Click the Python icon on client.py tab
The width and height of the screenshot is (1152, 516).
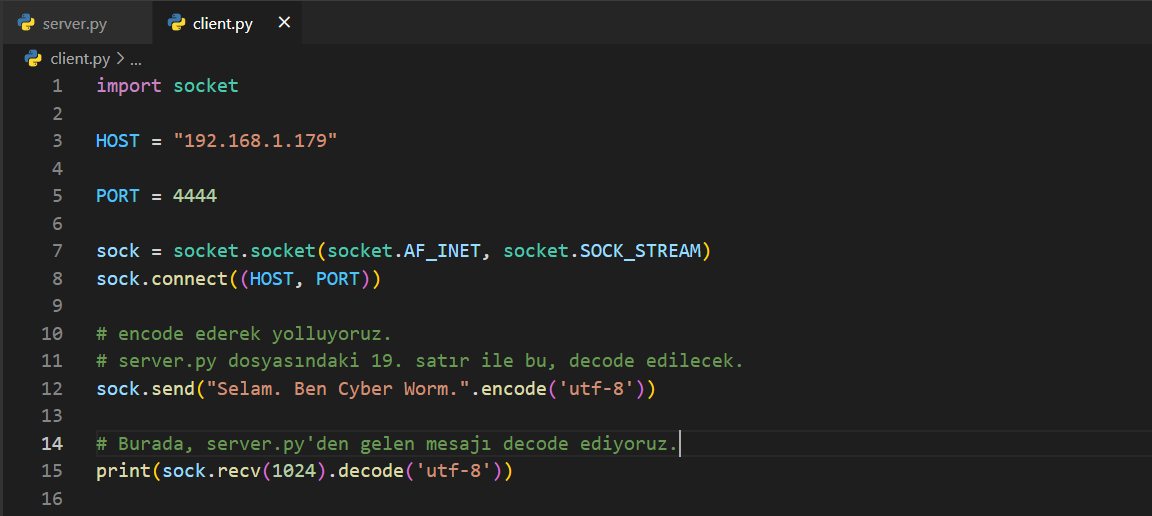(x=177, y=23)
